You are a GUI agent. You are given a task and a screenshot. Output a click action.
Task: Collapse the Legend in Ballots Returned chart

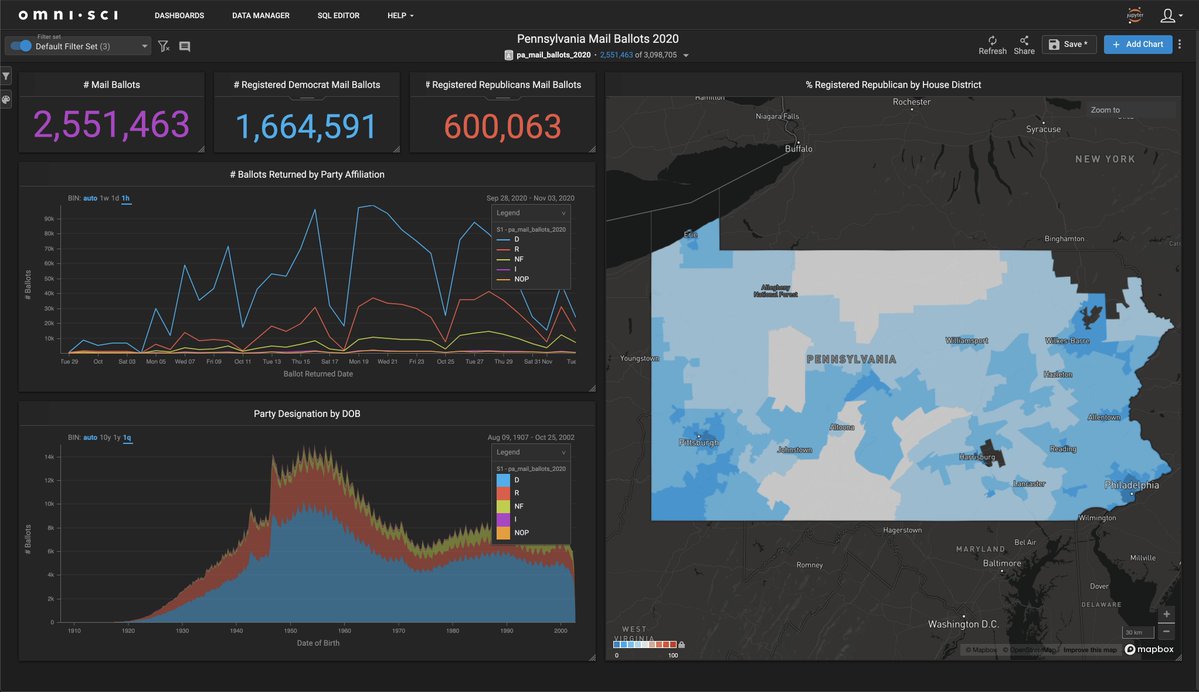pyautogui.click(x=563, y=213)
